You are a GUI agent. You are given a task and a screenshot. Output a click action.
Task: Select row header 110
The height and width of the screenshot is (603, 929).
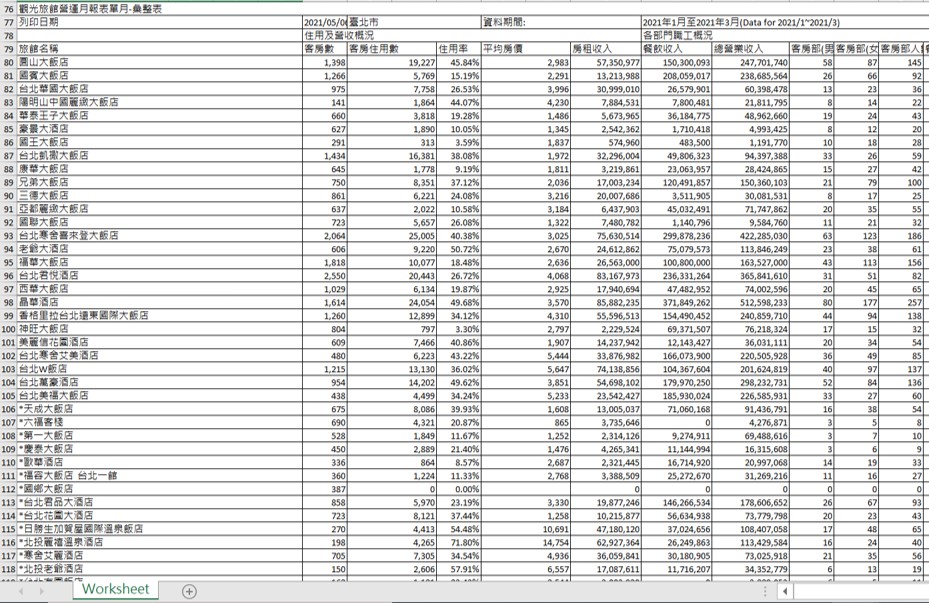pos(8,463)
